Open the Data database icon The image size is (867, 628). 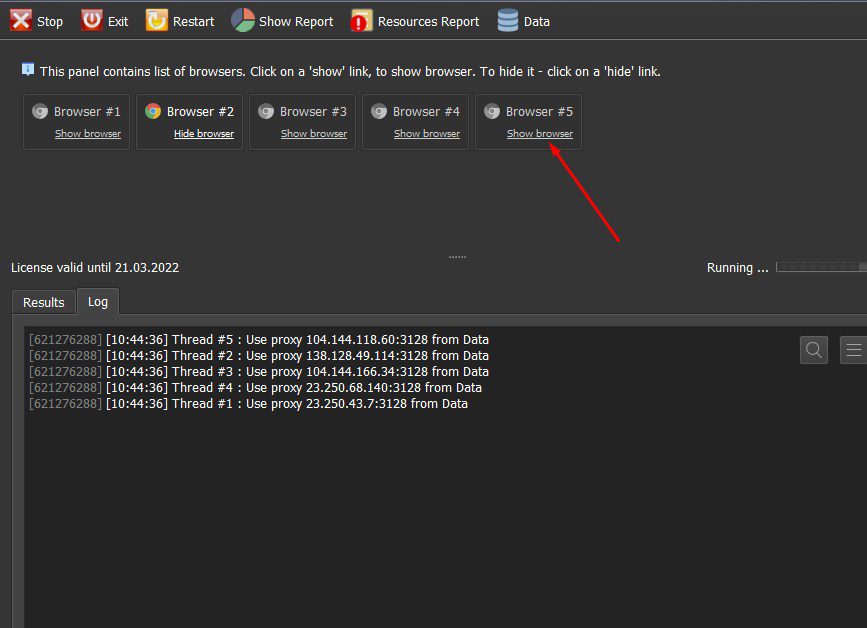508,21
